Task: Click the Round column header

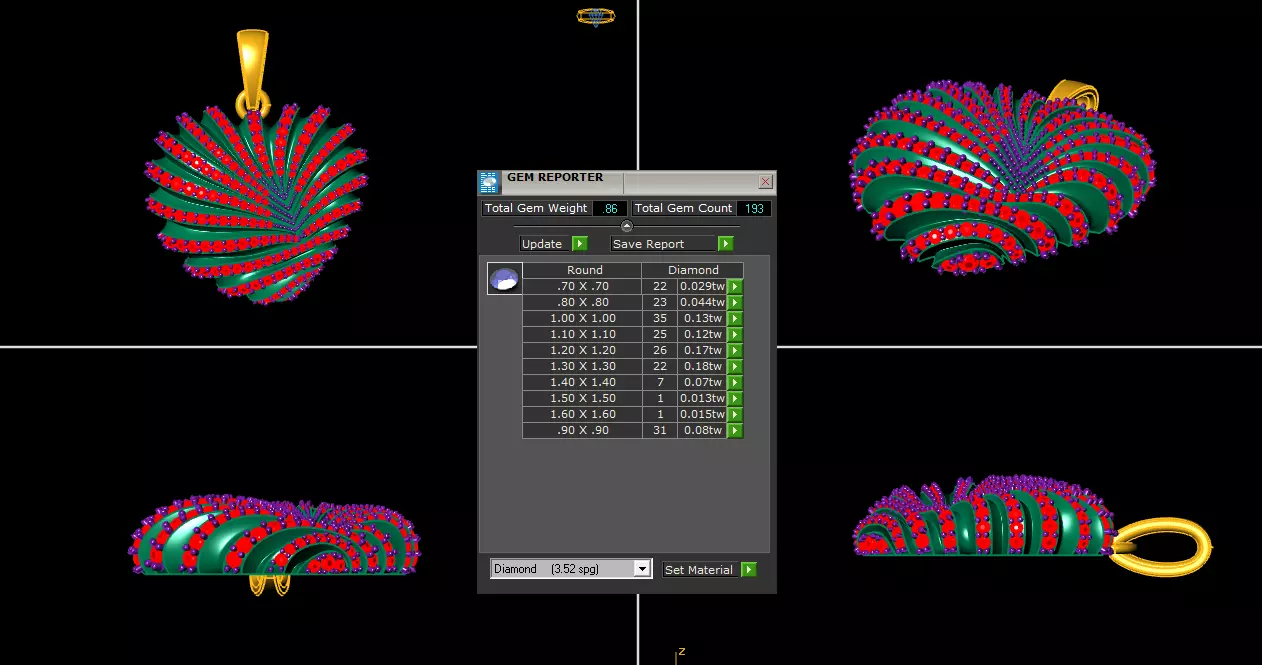Action: [x=585, y=270]
